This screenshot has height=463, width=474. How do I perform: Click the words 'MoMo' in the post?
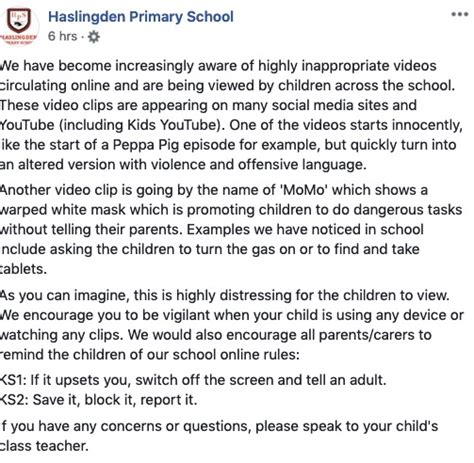pyautogui.click(x=303, y=190)
